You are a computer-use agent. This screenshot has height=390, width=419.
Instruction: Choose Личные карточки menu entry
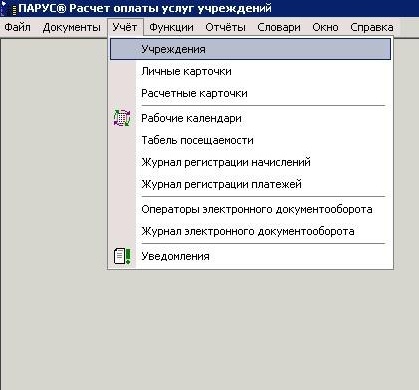(250, 71)
